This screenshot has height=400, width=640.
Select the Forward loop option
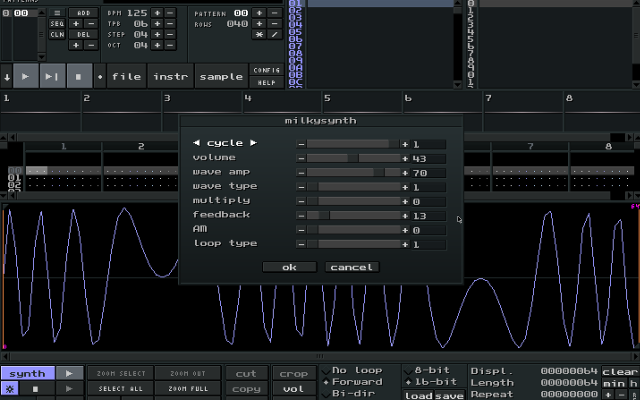coord(353,382)
